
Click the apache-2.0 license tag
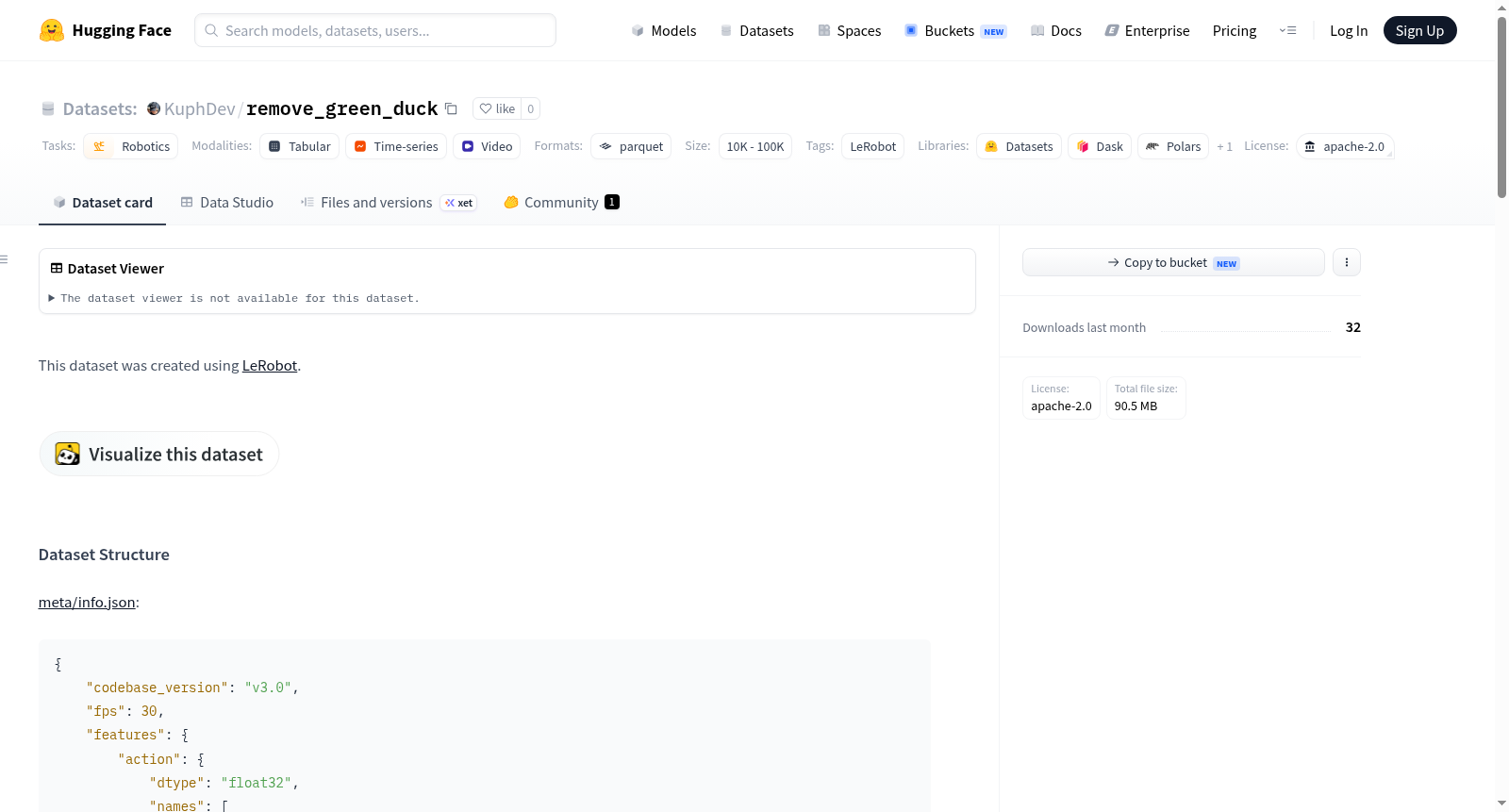[1345, 146]
